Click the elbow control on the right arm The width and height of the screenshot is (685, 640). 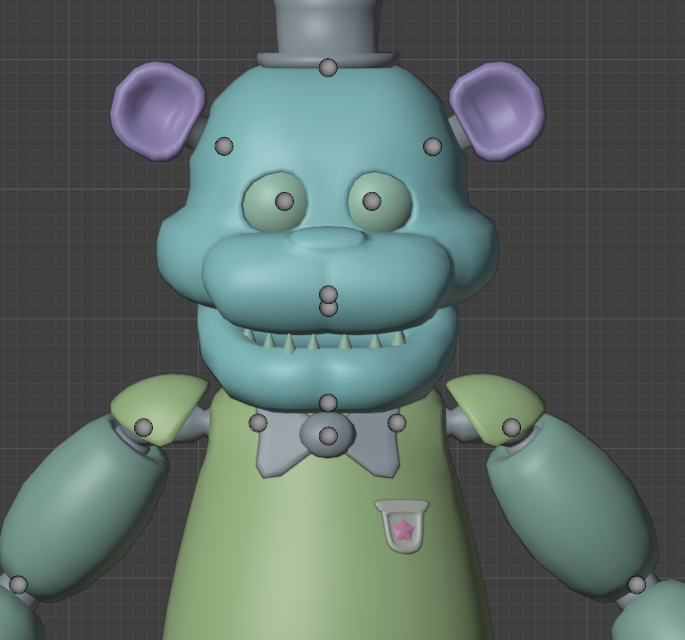pos(637,585)
